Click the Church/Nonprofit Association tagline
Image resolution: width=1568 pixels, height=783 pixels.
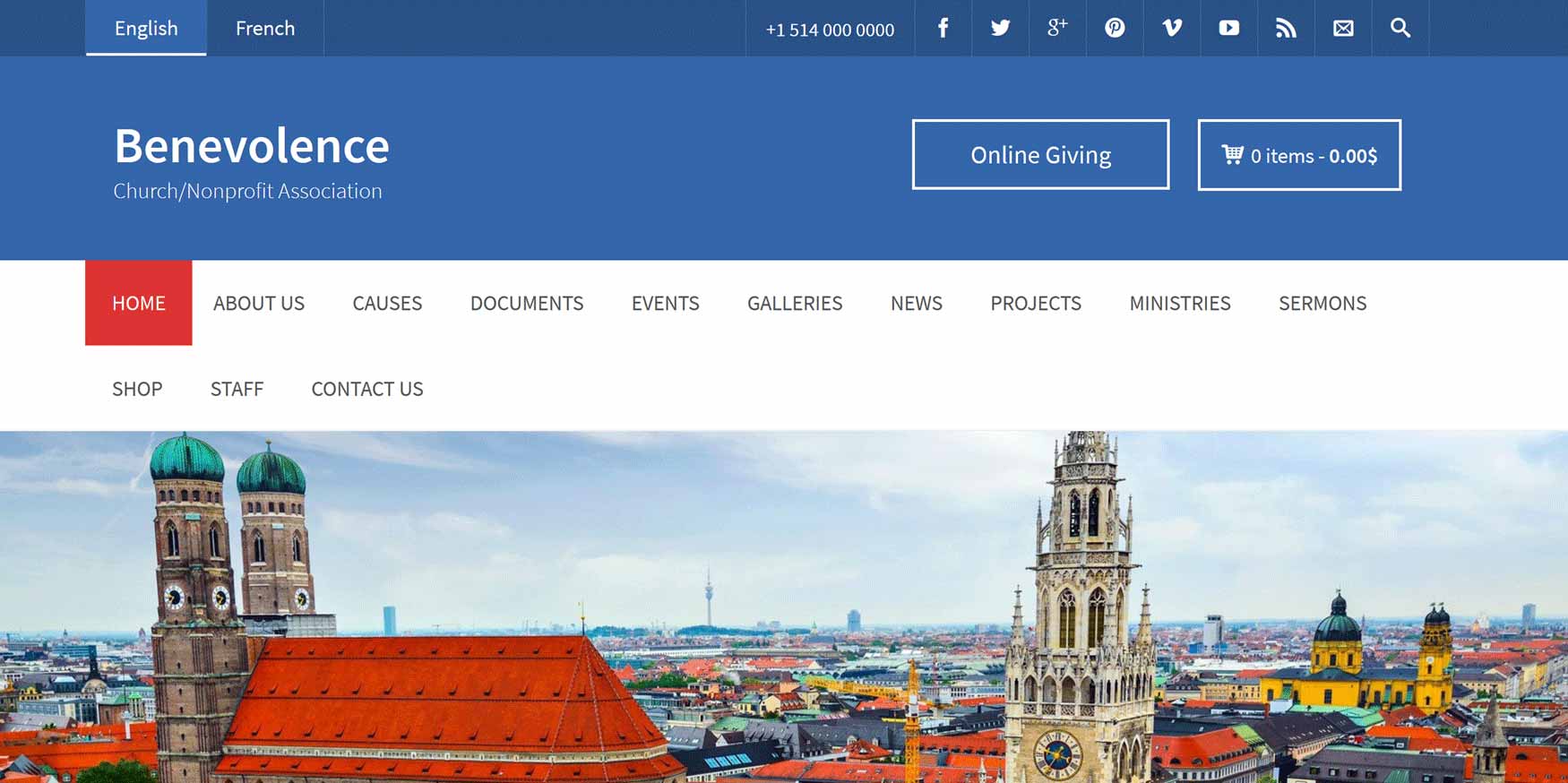click(247, 191)
